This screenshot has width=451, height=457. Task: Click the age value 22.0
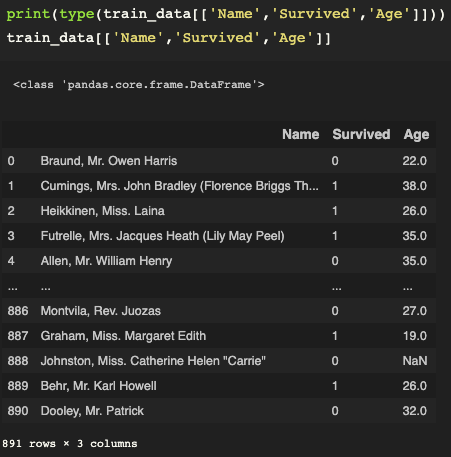coord(415,161)
